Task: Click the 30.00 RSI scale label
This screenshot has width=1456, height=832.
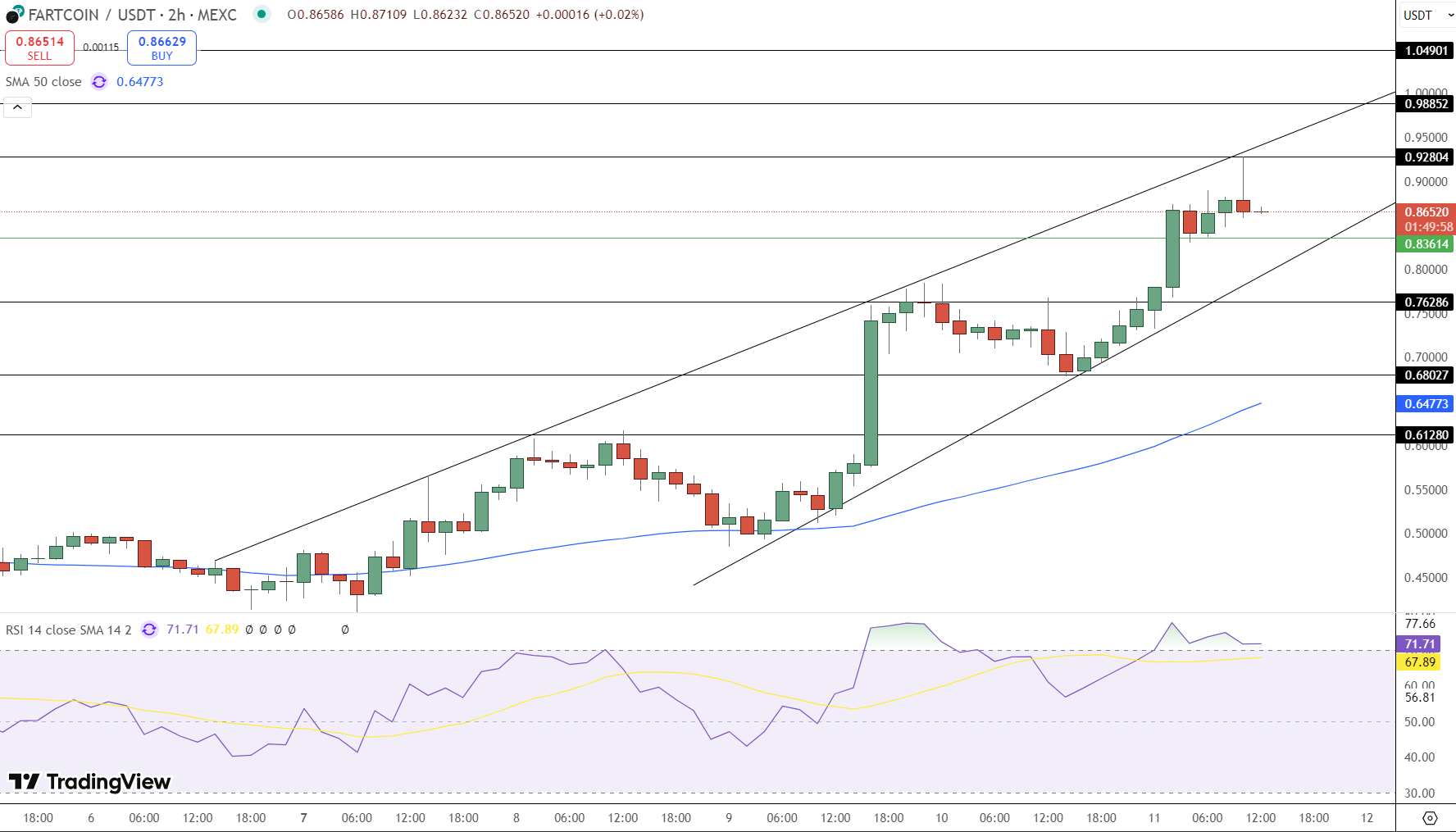Action: 1420,793
